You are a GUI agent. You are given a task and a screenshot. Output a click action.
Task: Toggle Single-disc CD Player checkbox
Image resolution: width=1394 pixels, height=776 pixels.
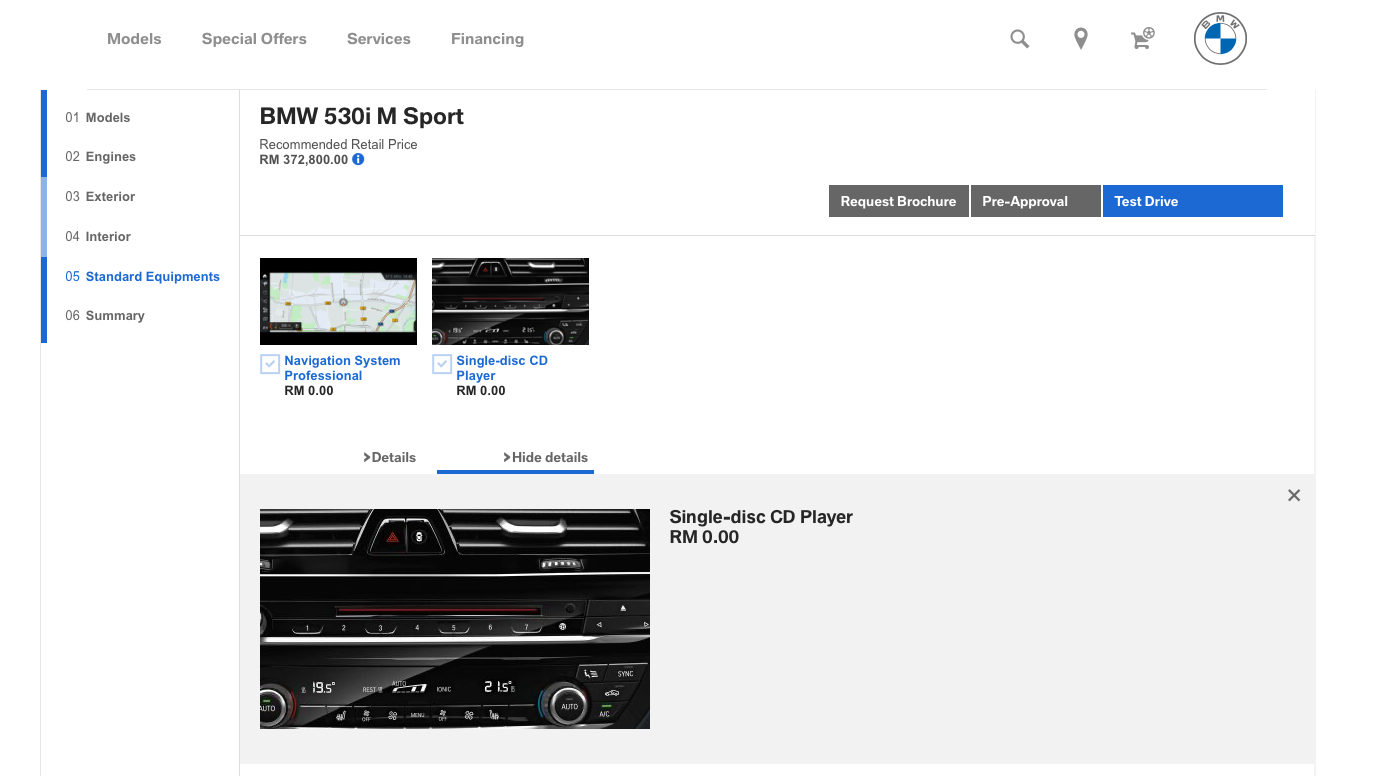tap(441, 364)
